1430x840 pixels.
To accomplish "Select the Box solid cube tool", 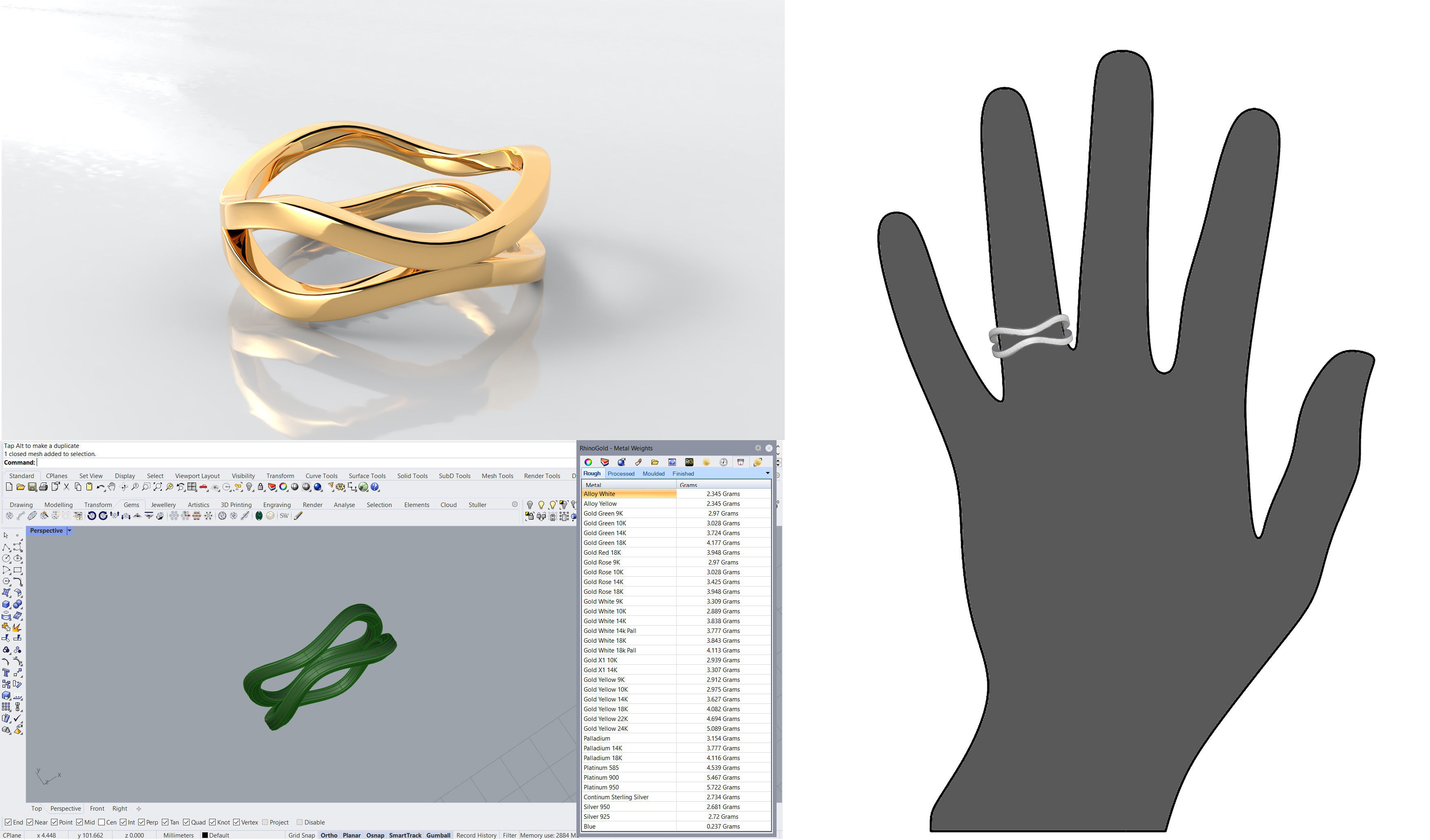I will (x=6, y=604).
